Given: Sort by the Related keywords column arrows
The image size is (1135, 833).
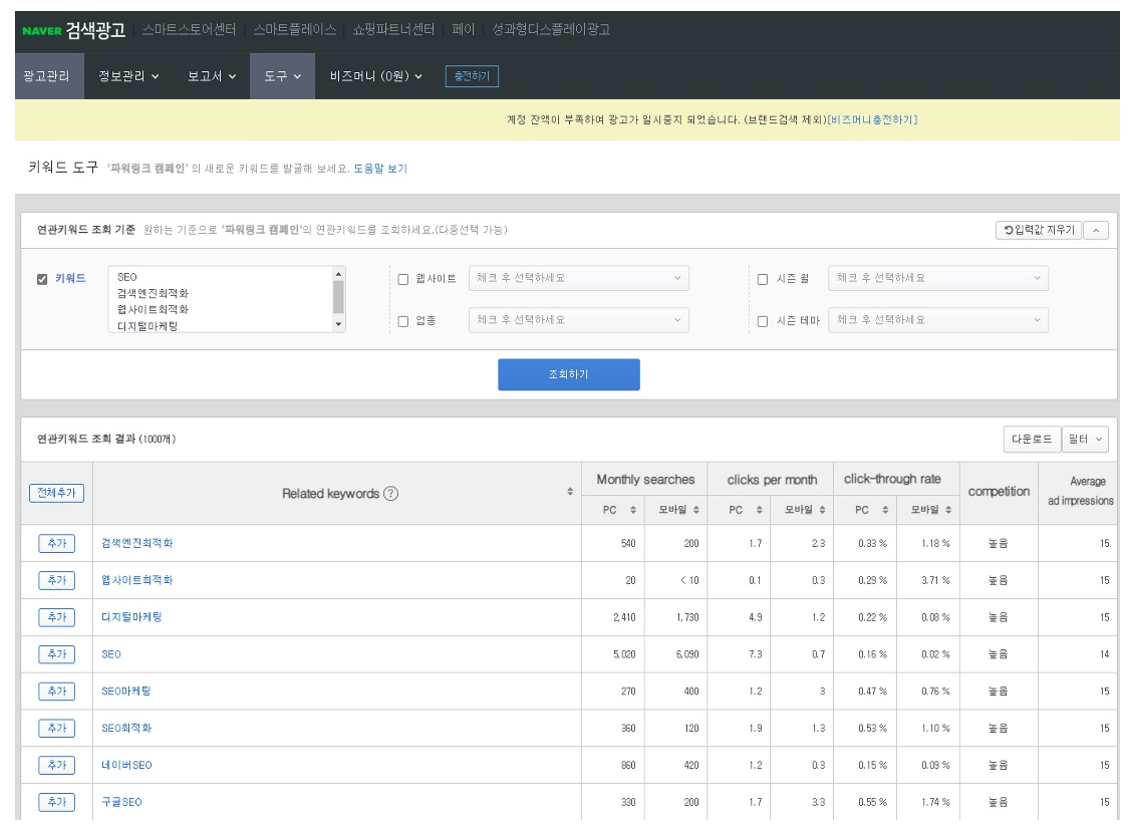Looking at the screenshot, I should click(x=570, y=492).
